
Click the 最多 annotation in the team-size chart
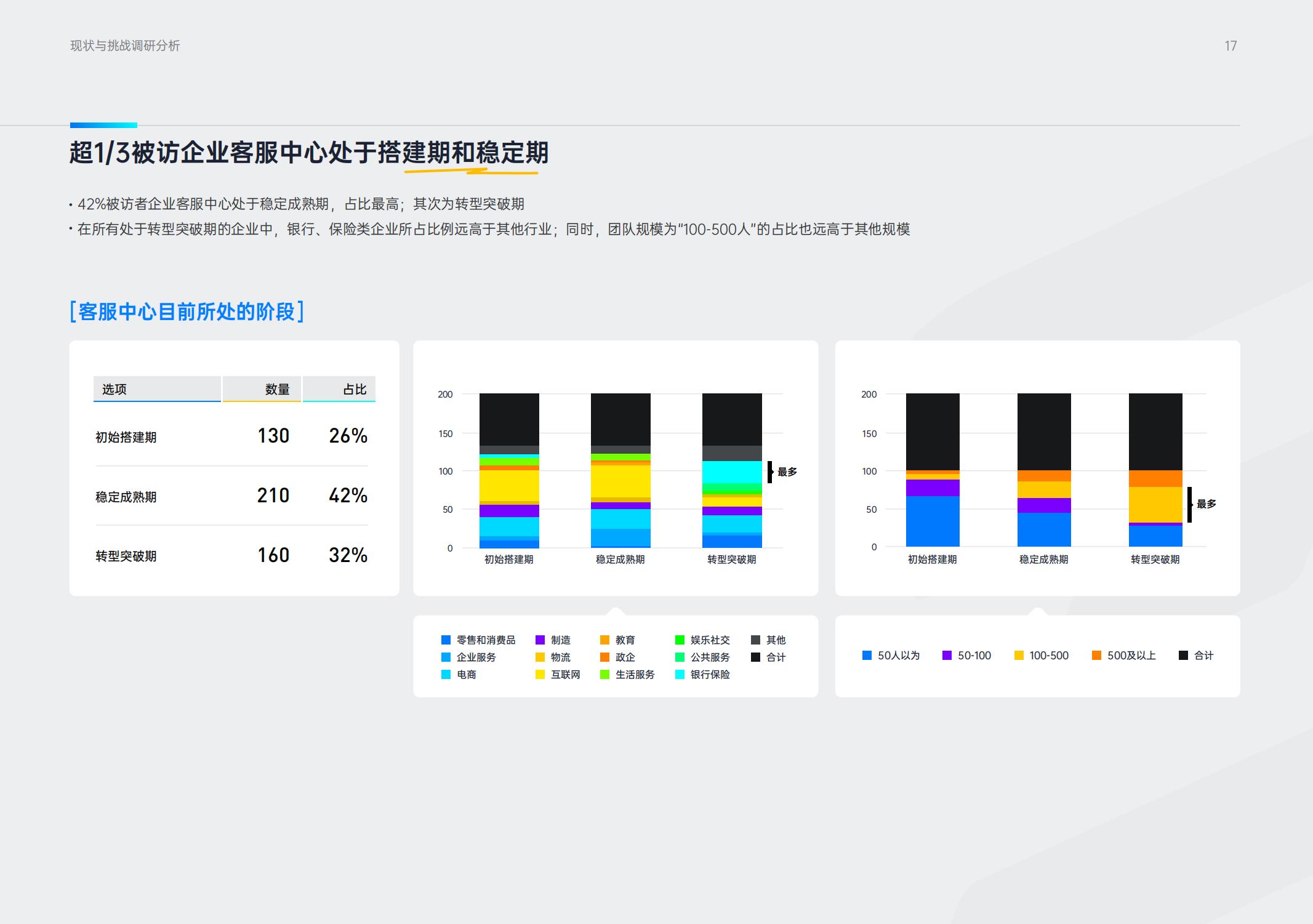(1207, 504)
